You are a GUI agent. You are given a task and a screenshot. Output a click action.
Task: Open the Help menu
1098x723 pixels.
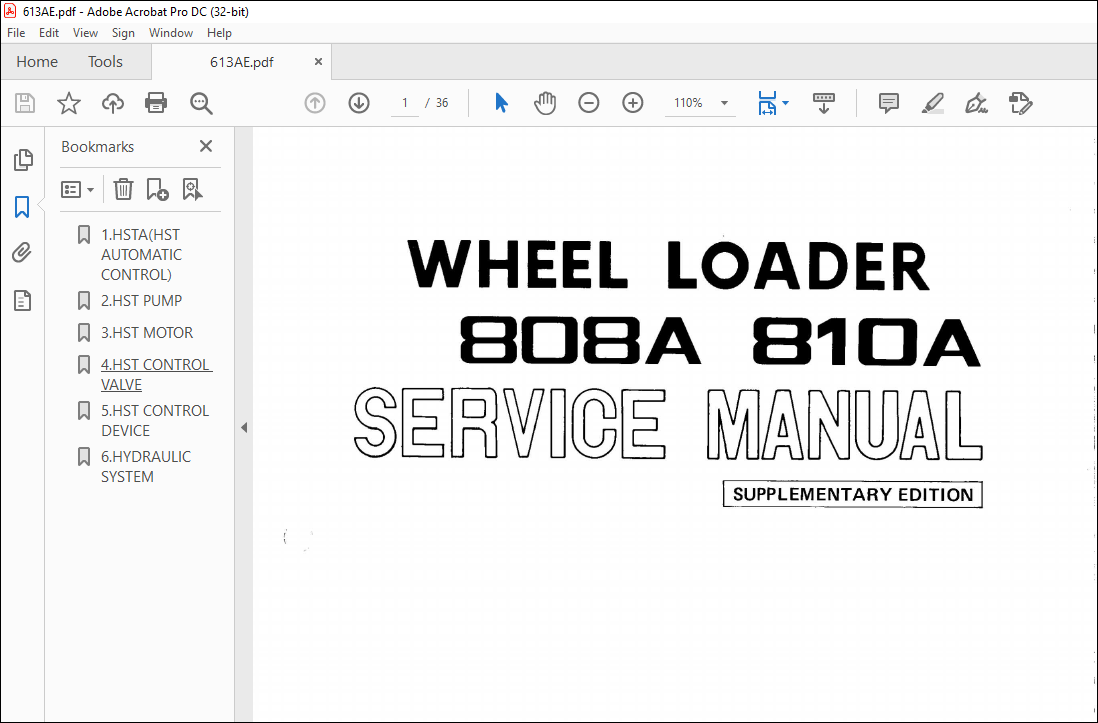[x=219, y=33]
